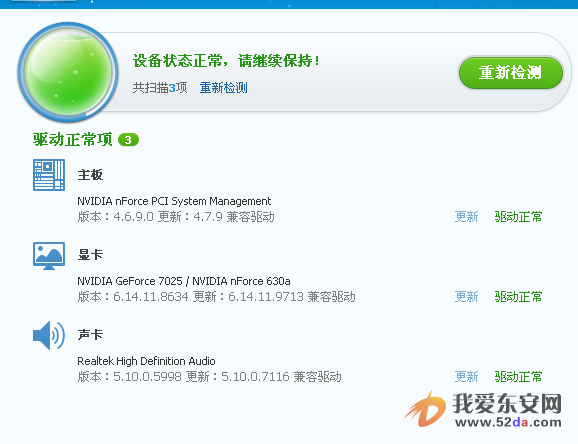
Task: Click the green 重新检测 button
Action: point(511,73)
